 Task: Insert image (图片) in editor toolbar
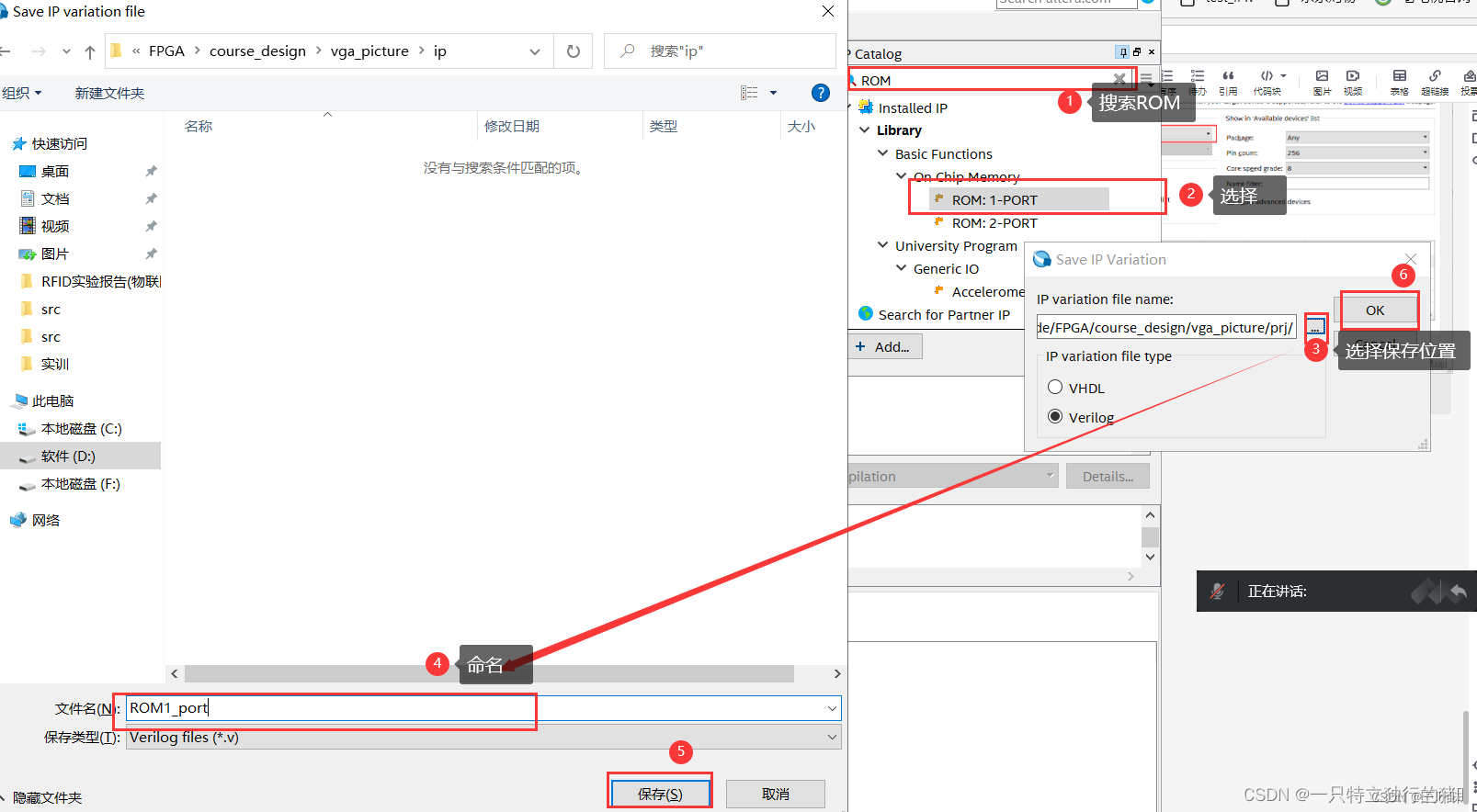1322,83
